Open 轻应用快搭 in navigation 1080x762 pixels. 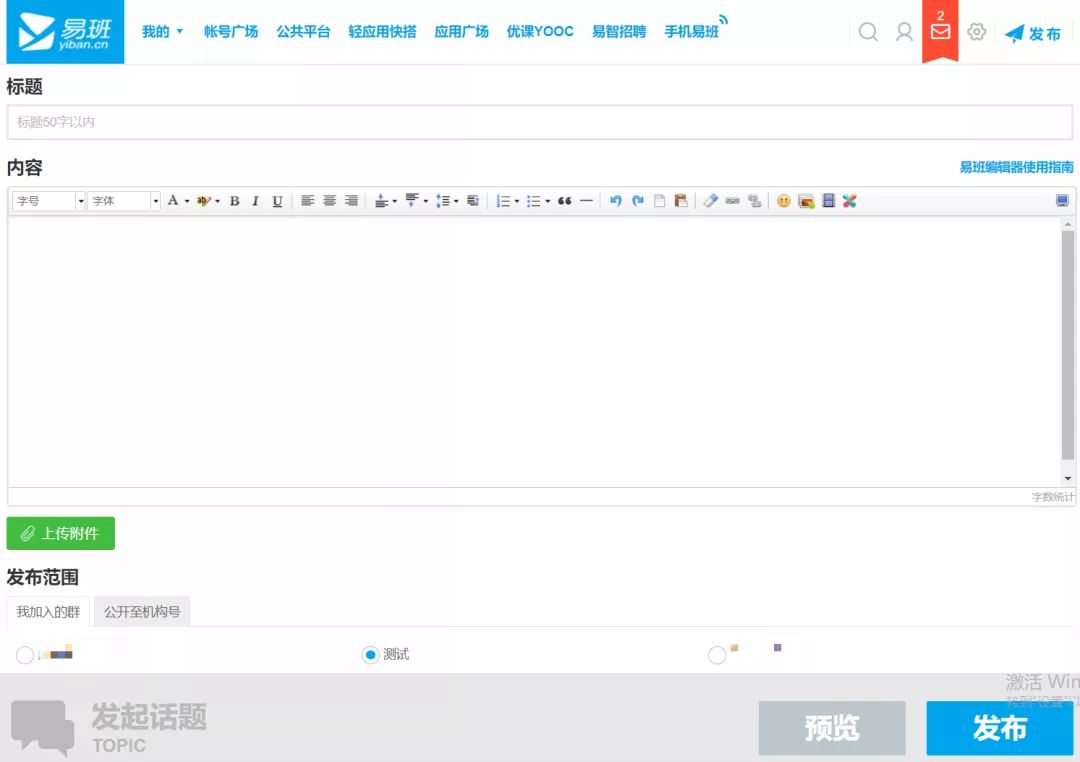coord(382,32)
